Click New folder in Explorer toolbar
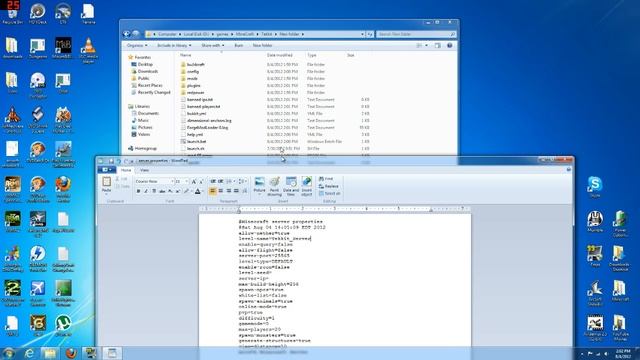 [262, 45]
